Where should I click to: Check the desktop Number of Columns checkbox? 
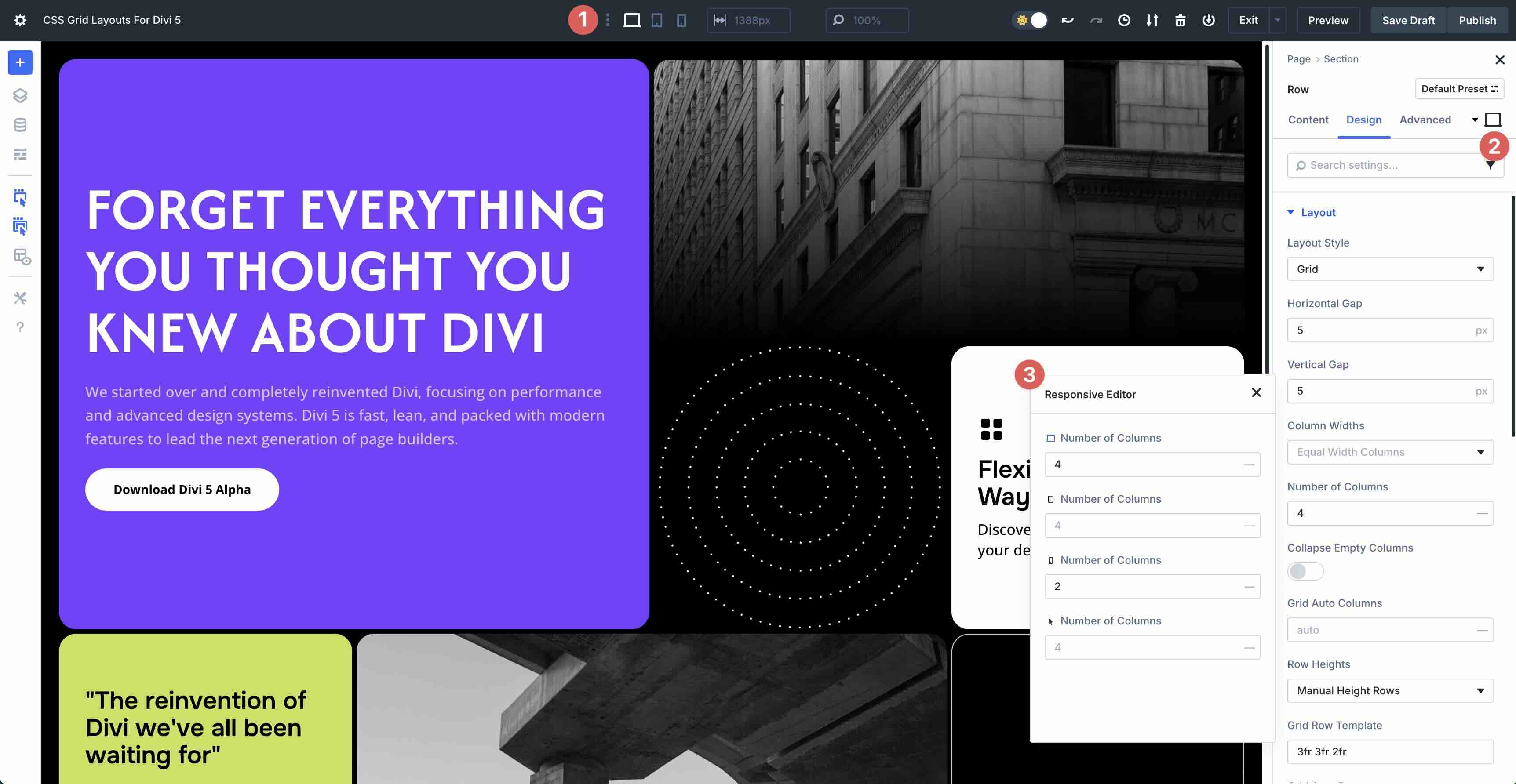(1051, 438)
